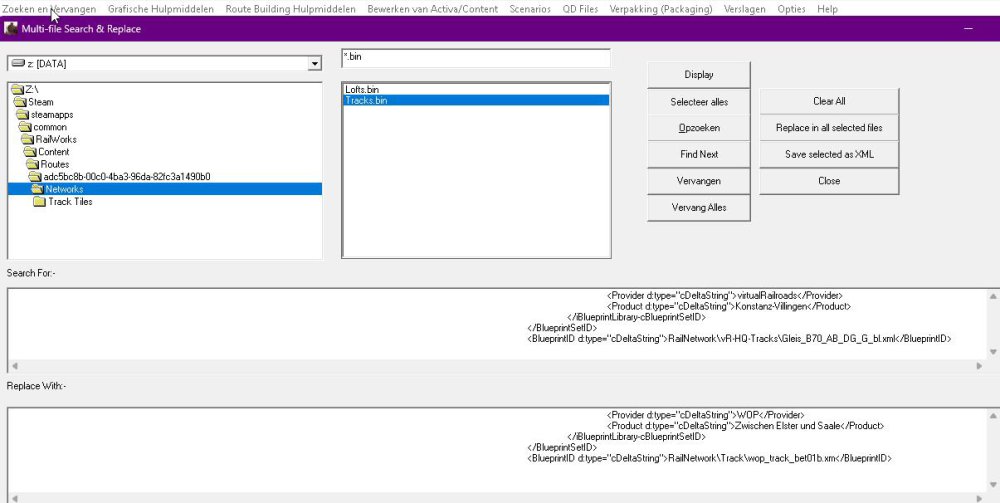Image resolution: width=1000 pixels, height=503 pixels.
Task: Select the RailWorks folder in tree
Action: (56, 139)
